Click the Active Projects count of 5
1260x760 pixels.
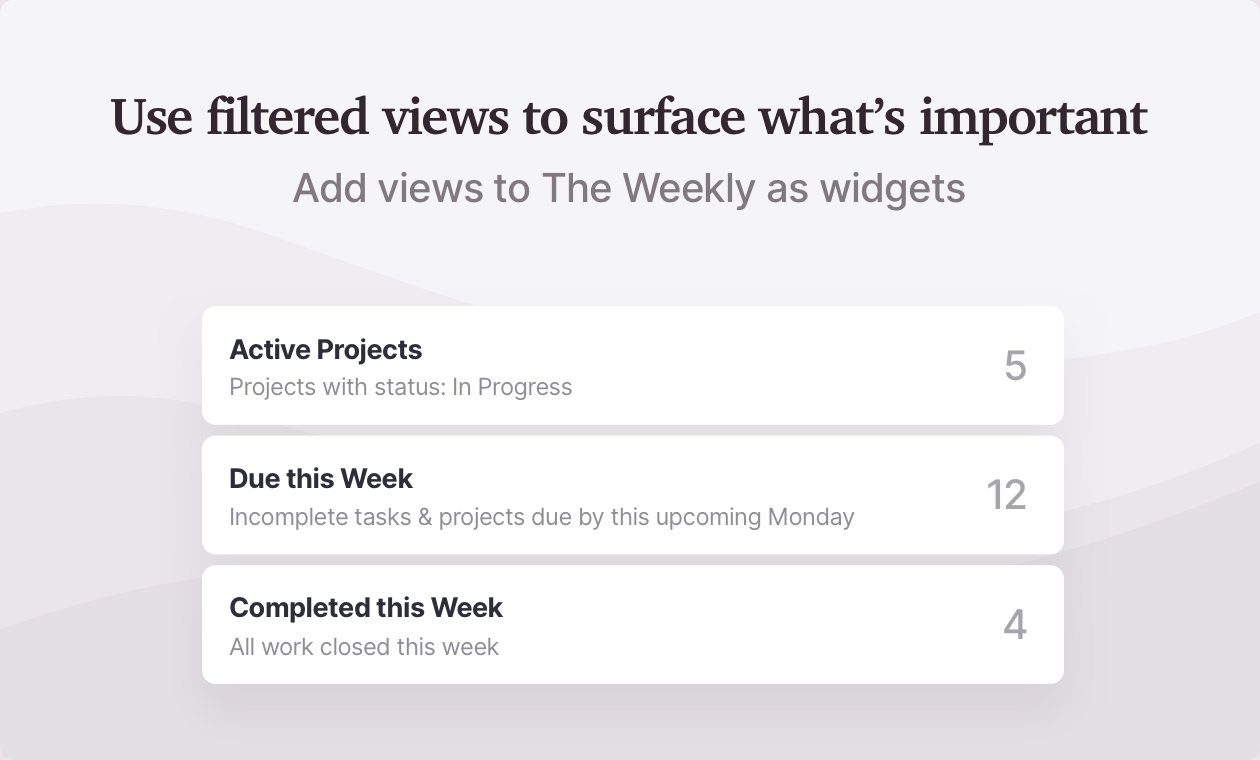click(1015, 366)
